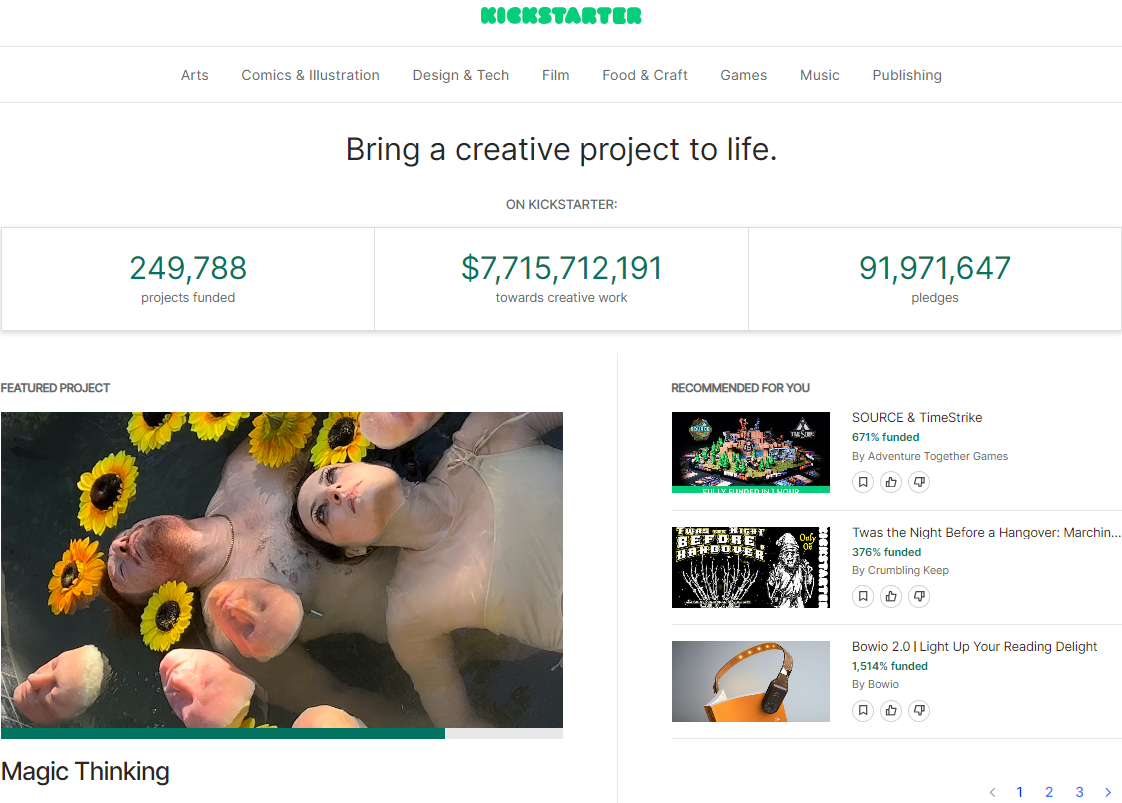Open Magic Thinking project title
1122x803 pixels.
85,771
